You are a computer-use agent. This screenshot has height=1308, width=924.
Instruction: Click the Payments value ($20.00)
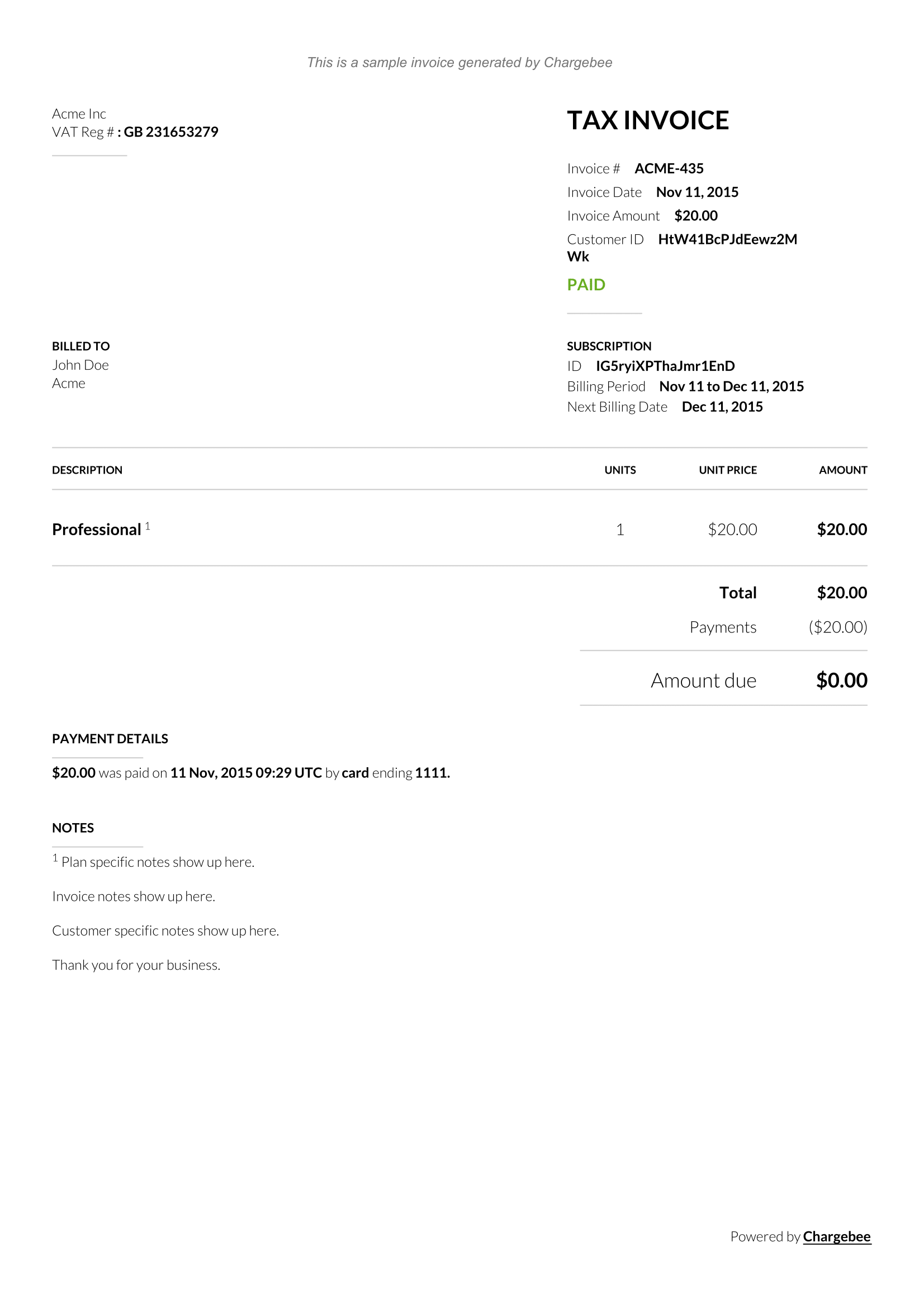click(837, 627)
